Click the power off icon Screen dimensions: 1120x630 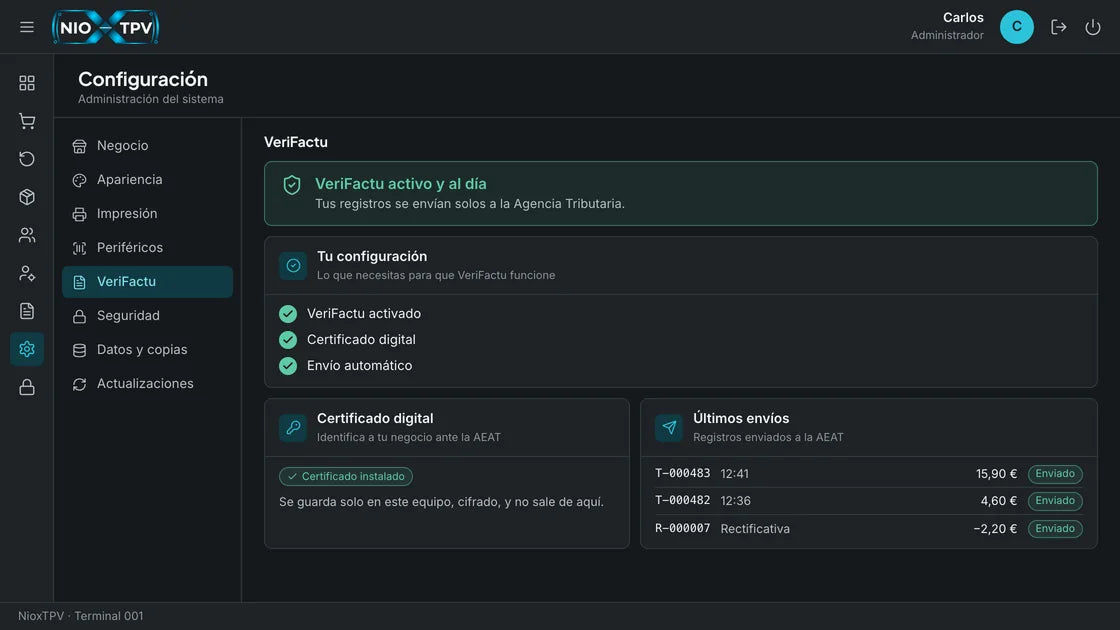[1093, 27]
